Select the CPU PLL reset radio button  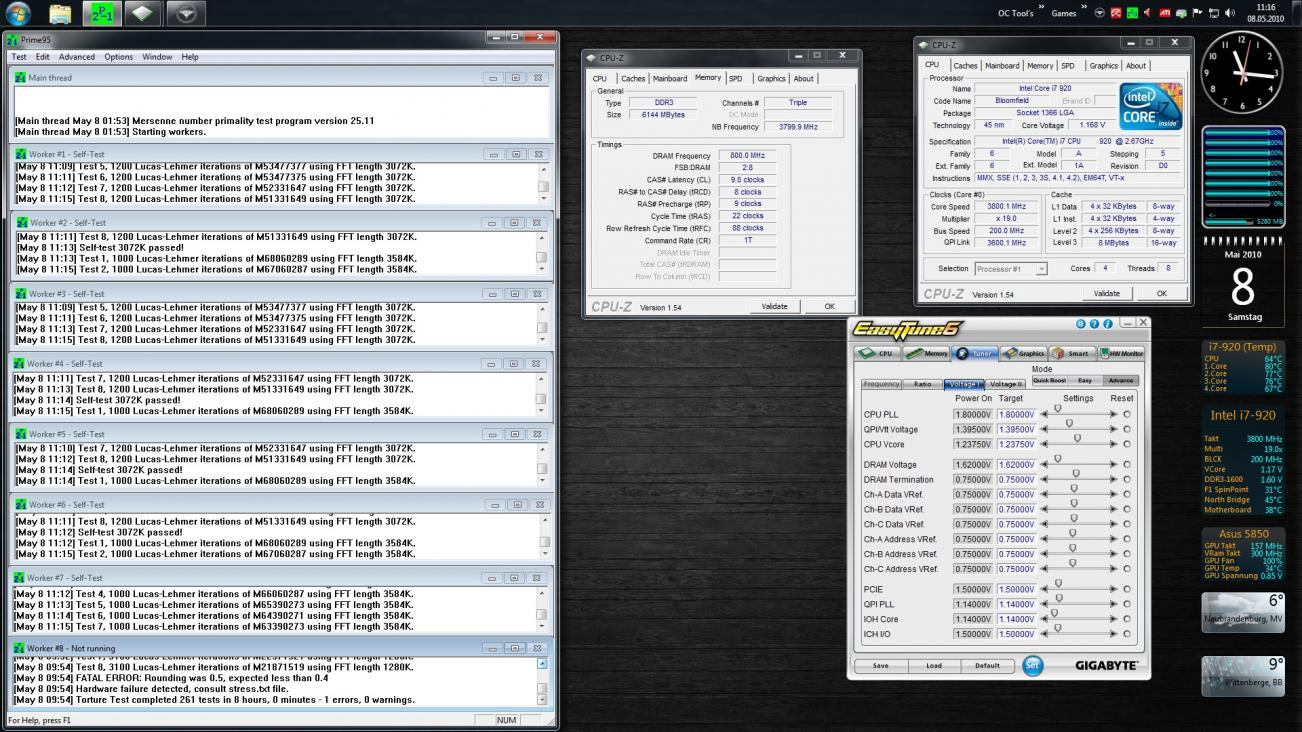coord(1127,414)
